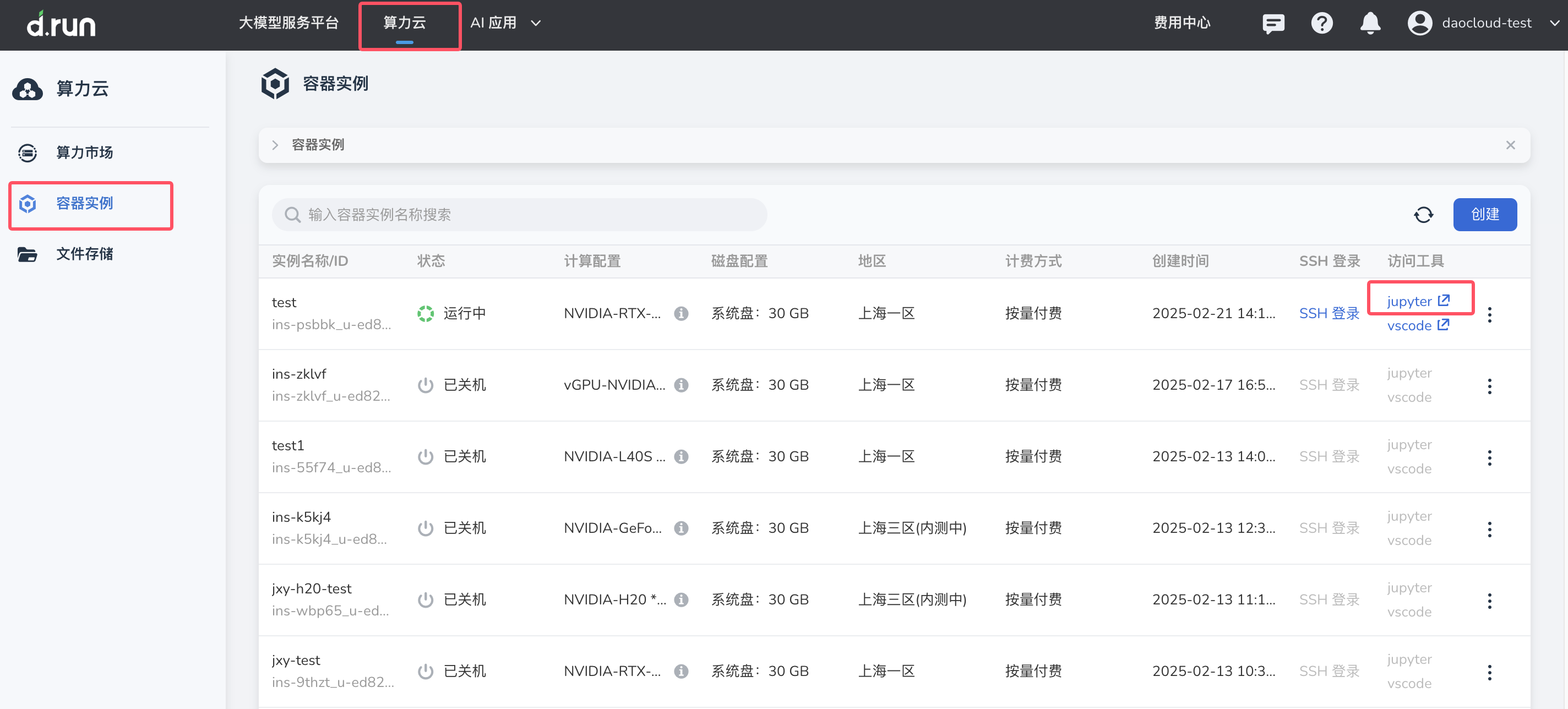
Task: Open more actions menu for test instance
Action: (1489, 314)
